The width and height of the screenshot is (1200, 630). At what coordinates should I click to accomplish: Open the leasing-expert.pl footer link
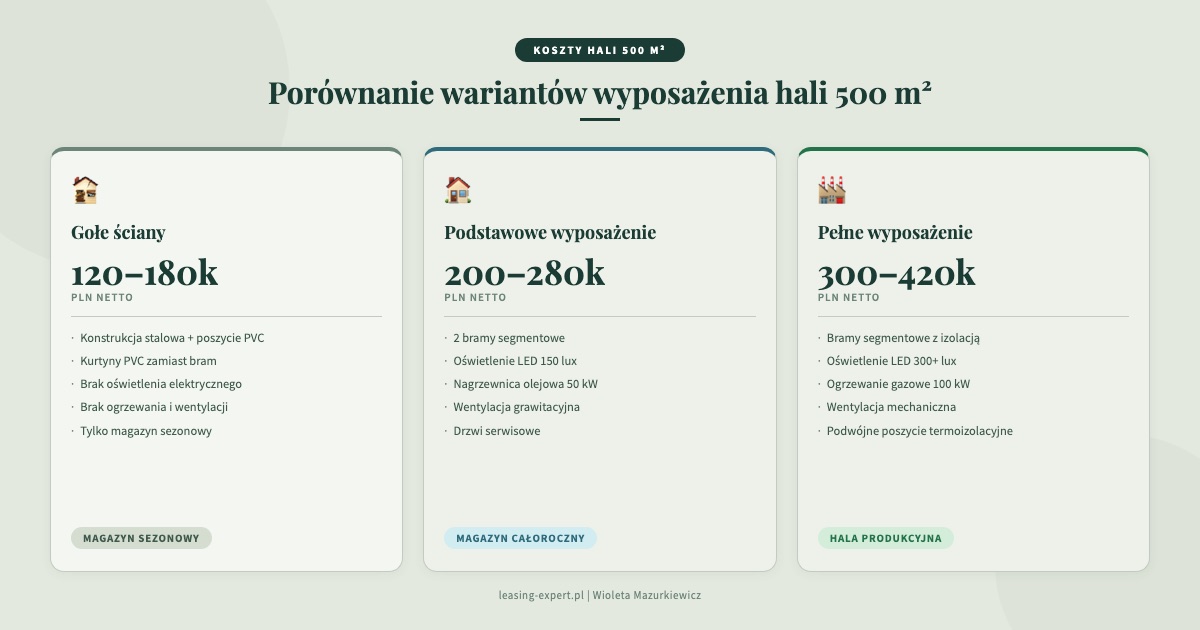point(541,594)
